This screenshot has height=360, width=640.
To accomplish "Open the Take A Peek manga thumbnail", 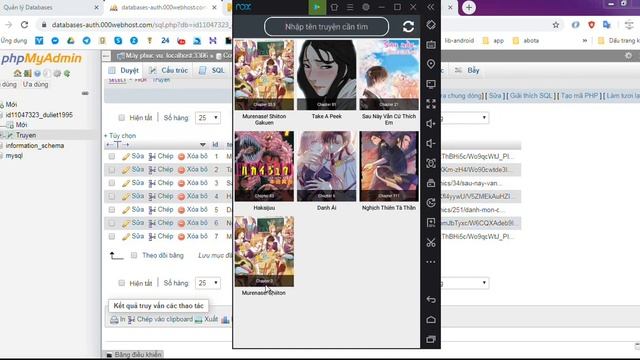I will coord(327,75).
